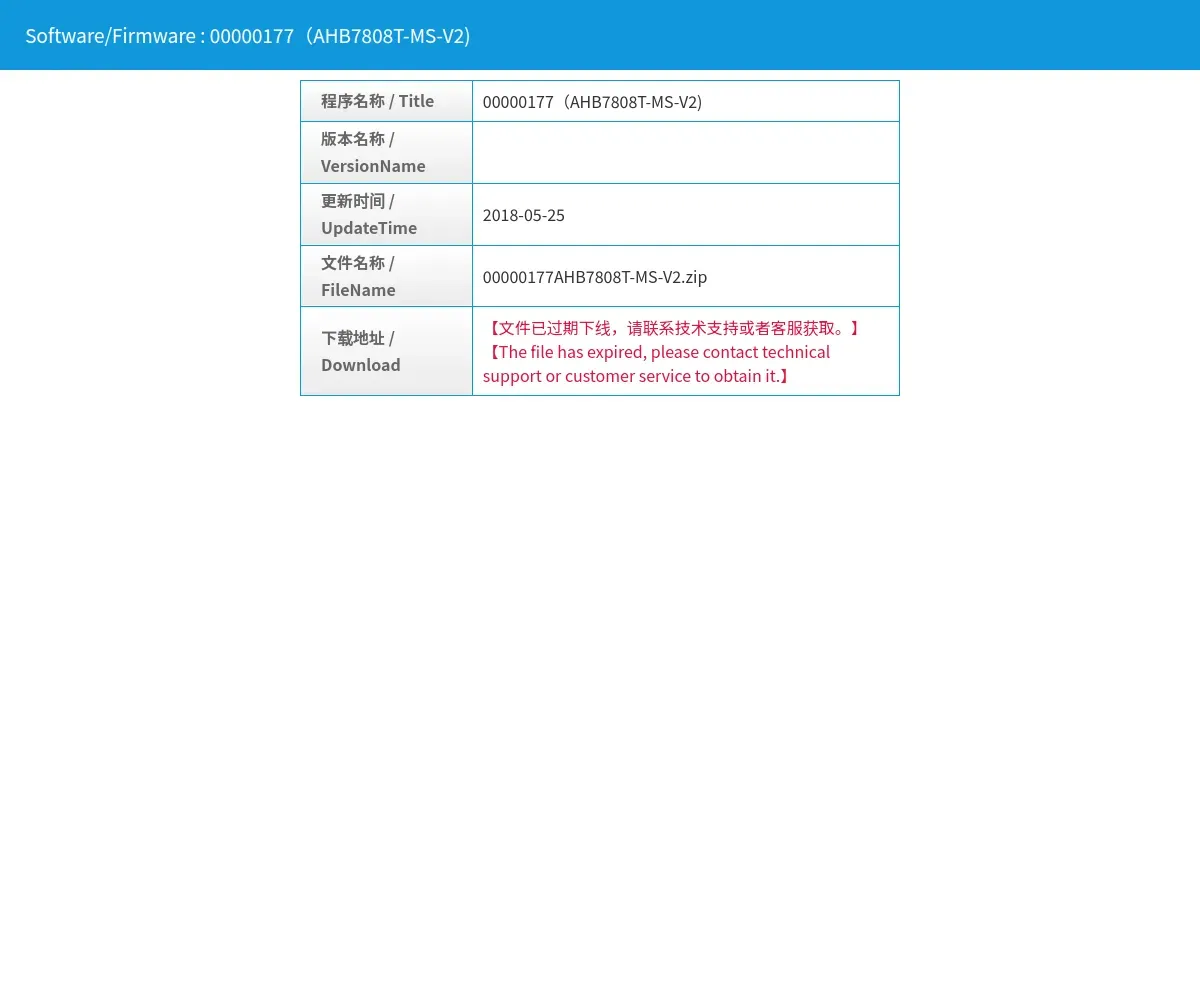Click the 文件名称 / FileName label cell
Screen dimensions: 1200x1000
386,276
